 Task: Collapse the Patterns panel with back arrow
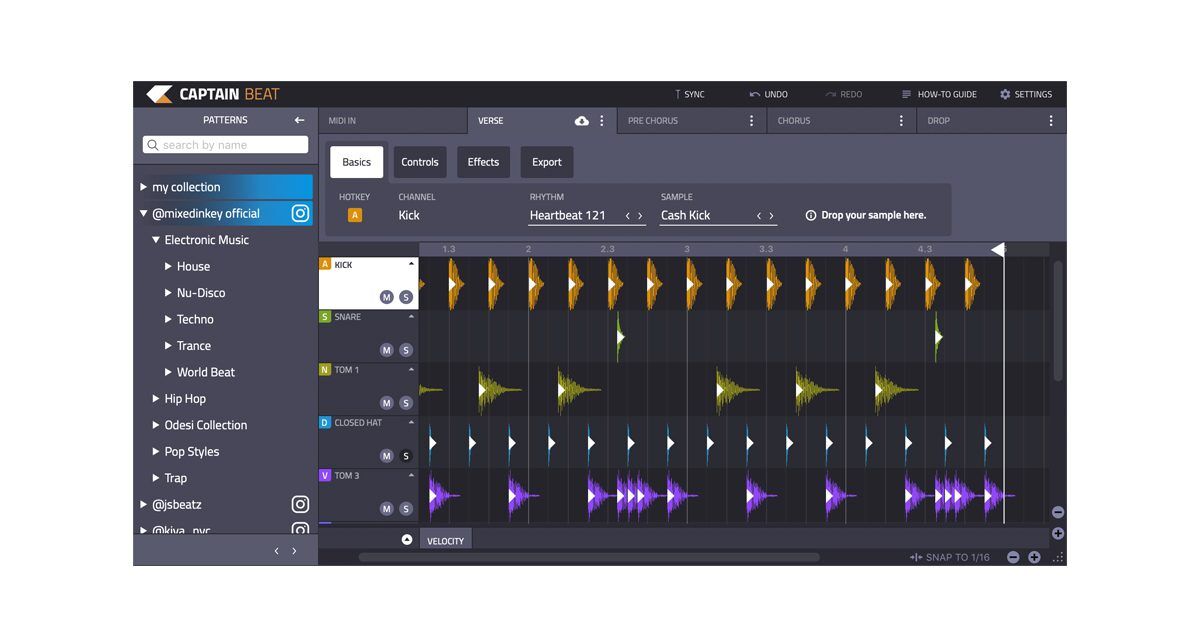tap(299, 120)
